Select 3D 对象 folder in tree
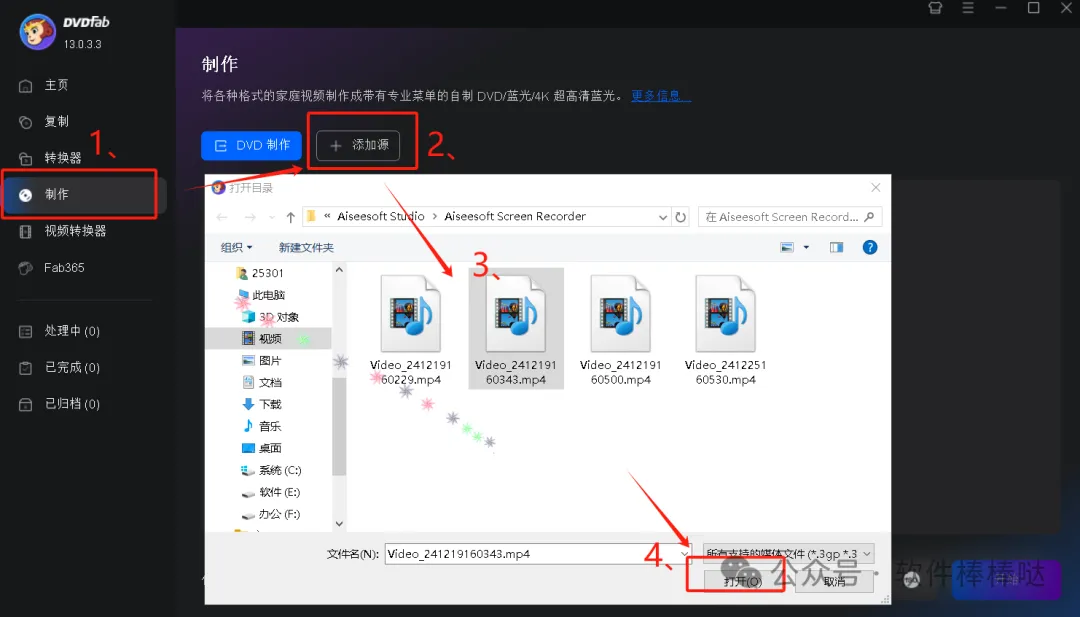Viewport: 1080px width, 617px height. (271, 317)
